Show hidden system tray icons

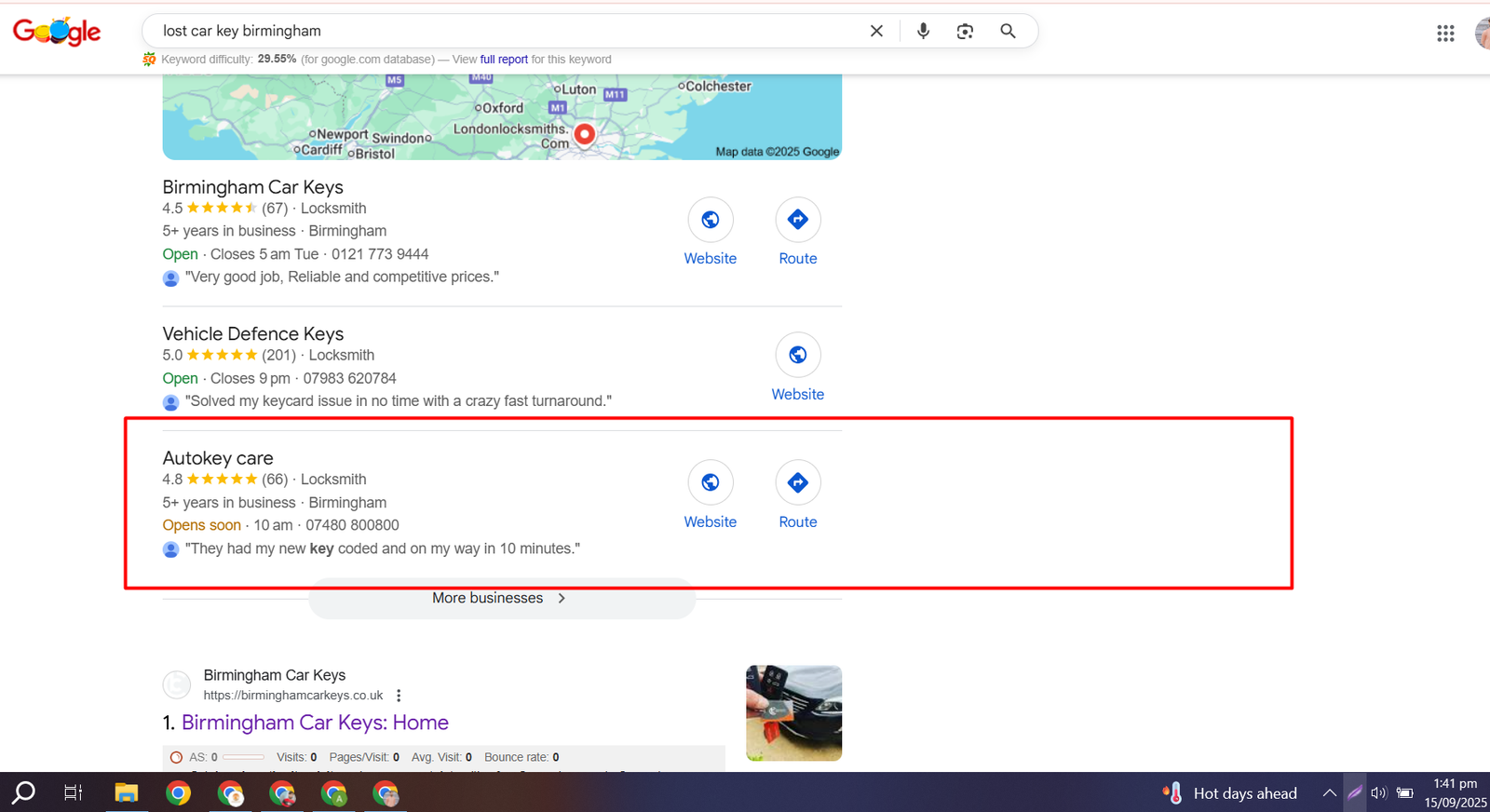[1329, 793]
